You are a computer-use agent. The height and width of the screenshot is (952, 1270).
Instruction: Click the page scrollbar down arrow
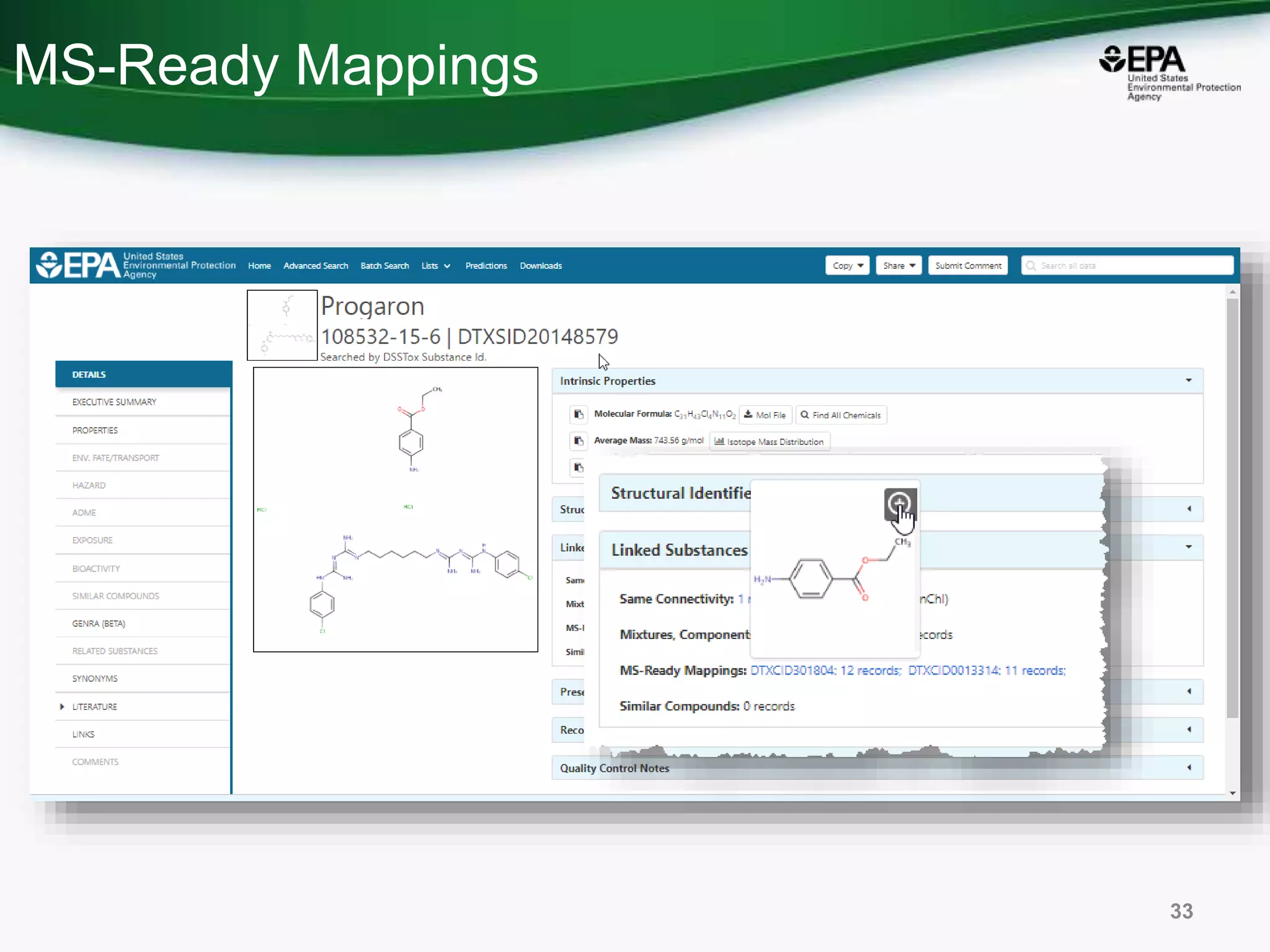(x=1233, y=793)
